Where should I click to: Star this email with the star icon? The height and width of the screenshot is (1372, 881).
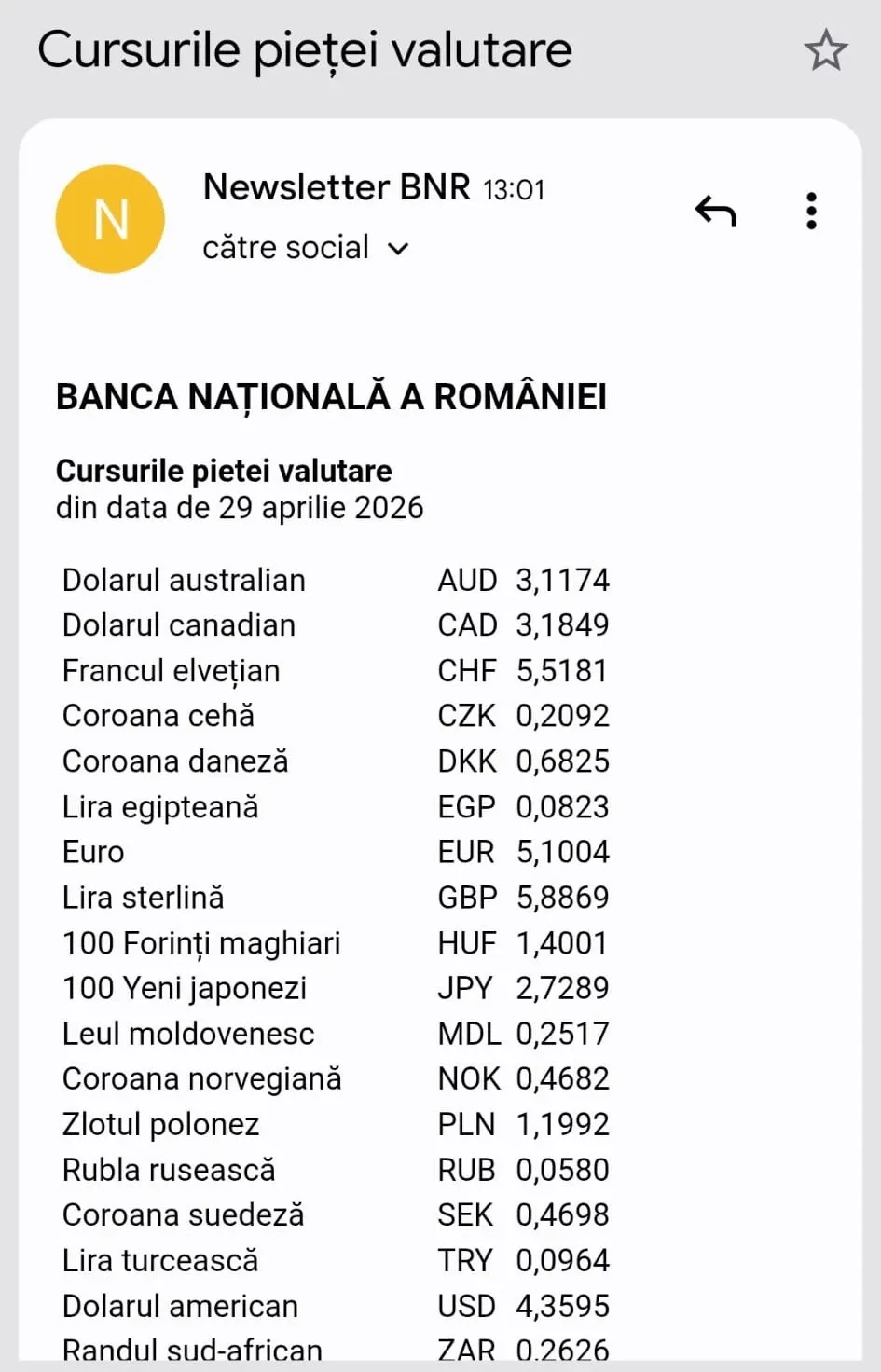tap(826, 50)
